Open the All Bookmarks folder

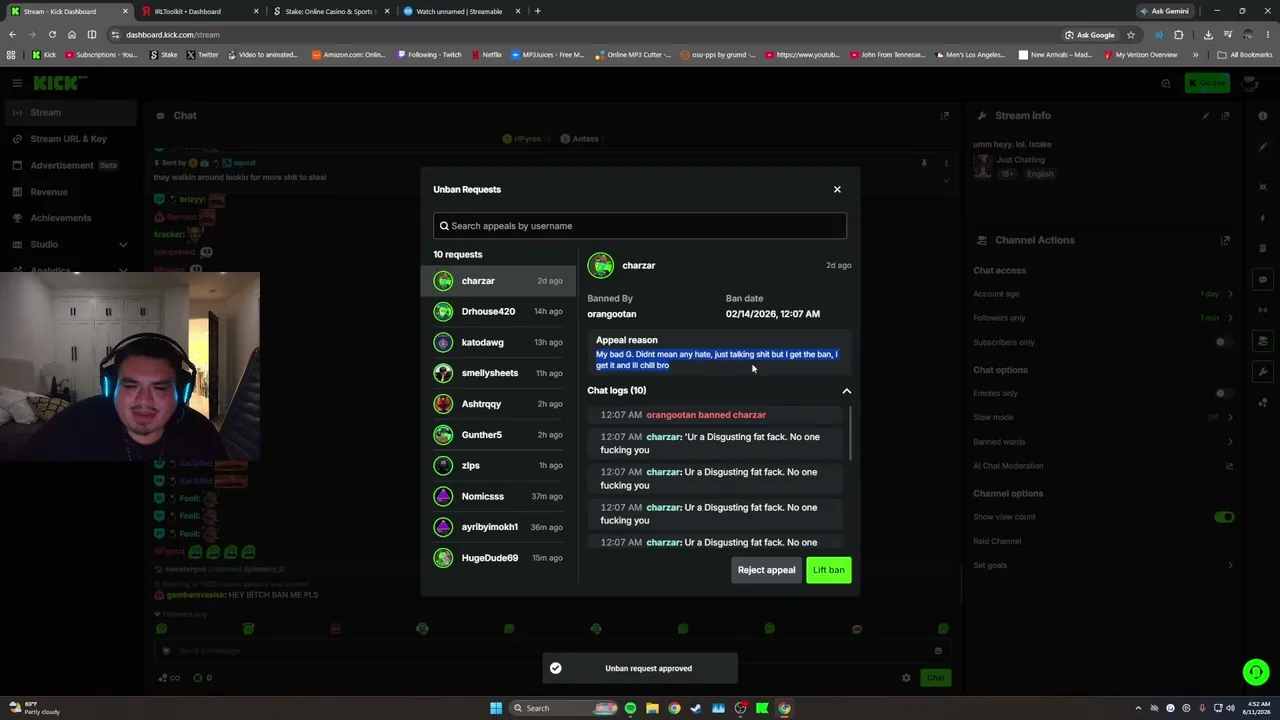1244,55
